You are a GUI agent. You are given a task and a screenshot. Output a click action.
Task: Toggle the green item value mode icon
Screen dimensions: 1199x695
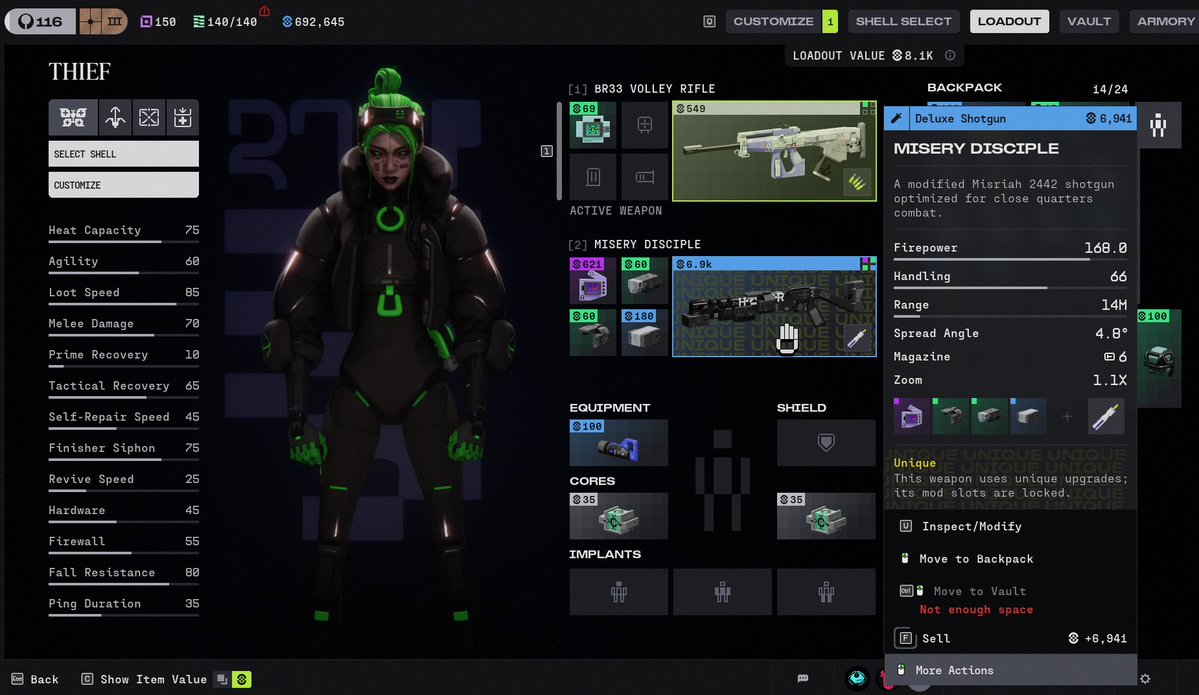tap(242, 679)
